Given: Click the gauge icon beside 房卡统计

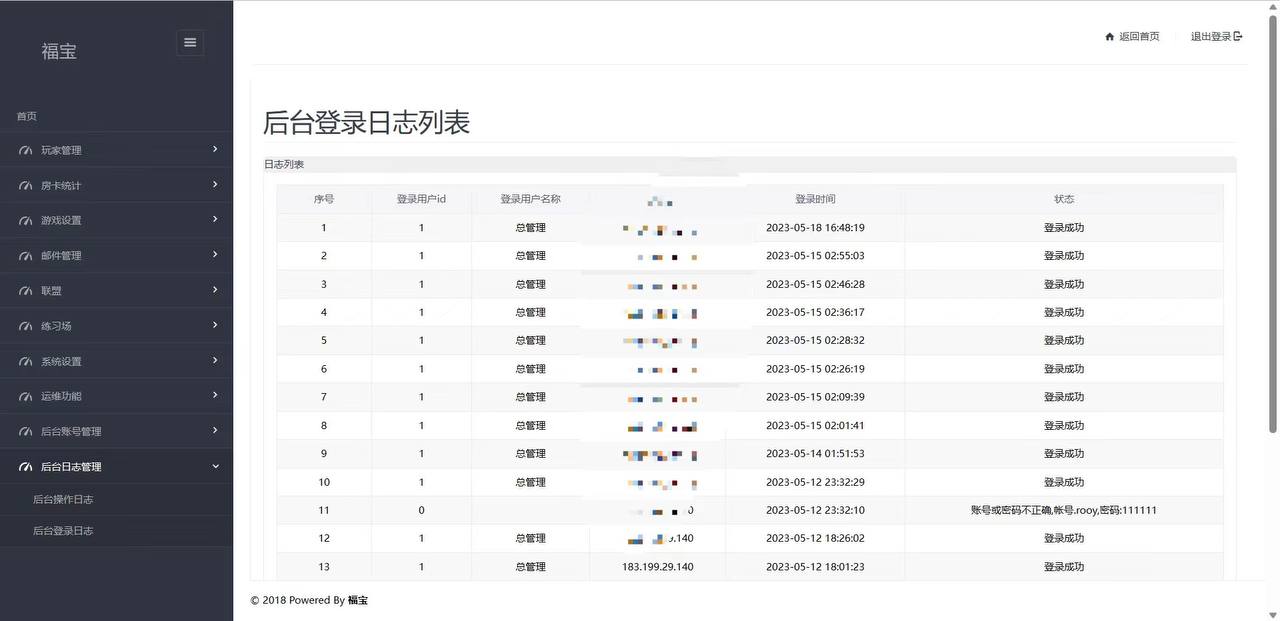Looking at the screenshot, I should coord(26,186).
